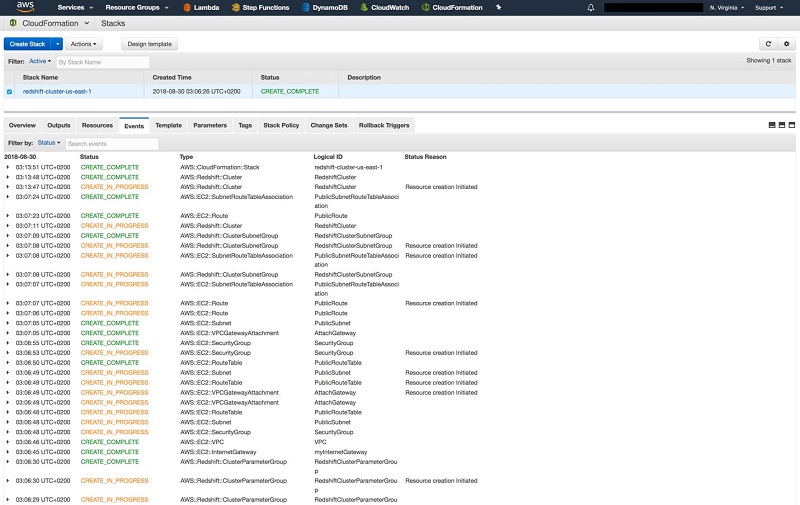This screenshot has height=505, width=800.
Task: Click the Showing 1 stack label
Action: (768, 60)
